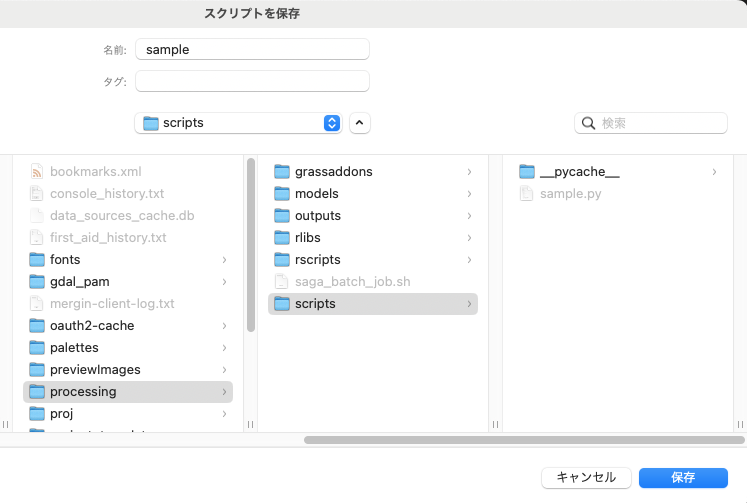747x503 pixels.
Task: Select the saga_batch_job.sh file name
Action: click(x=353, y=282)
